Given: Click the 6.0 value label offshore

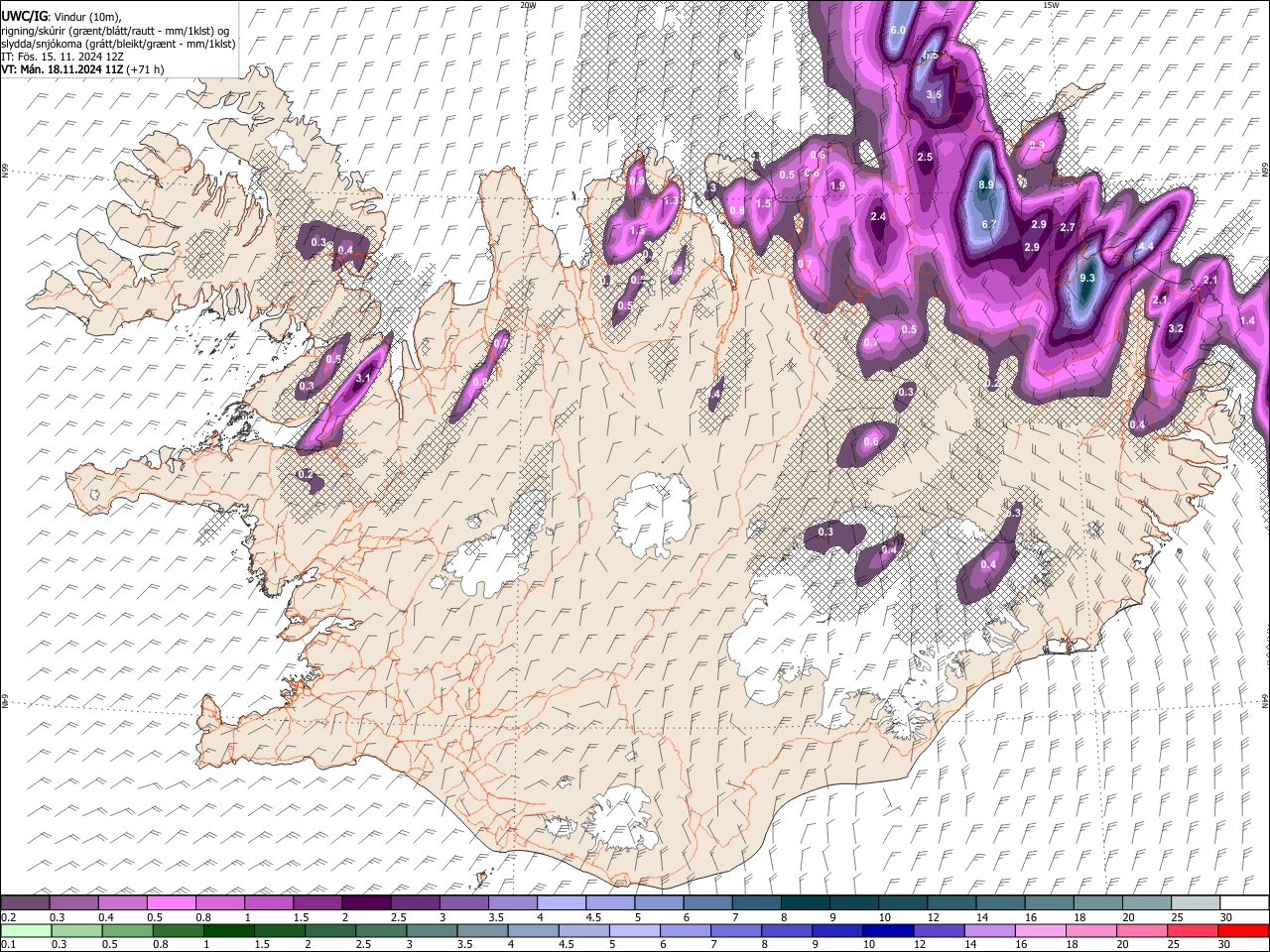Looking at the screenshot, I should click(898, 31).
